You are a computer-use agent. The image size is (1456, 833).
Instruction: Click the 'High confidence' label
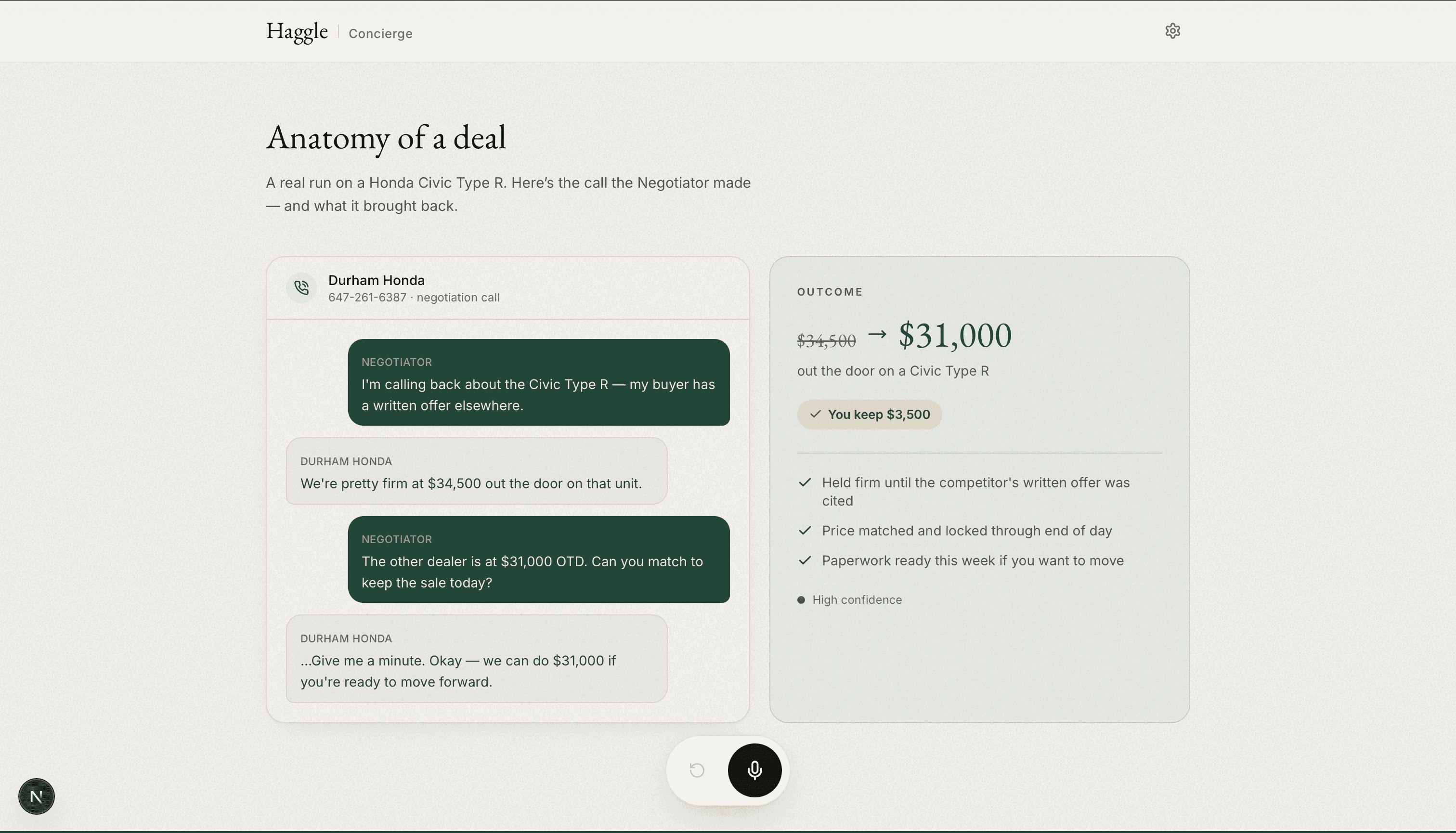(x=857, y=599)
